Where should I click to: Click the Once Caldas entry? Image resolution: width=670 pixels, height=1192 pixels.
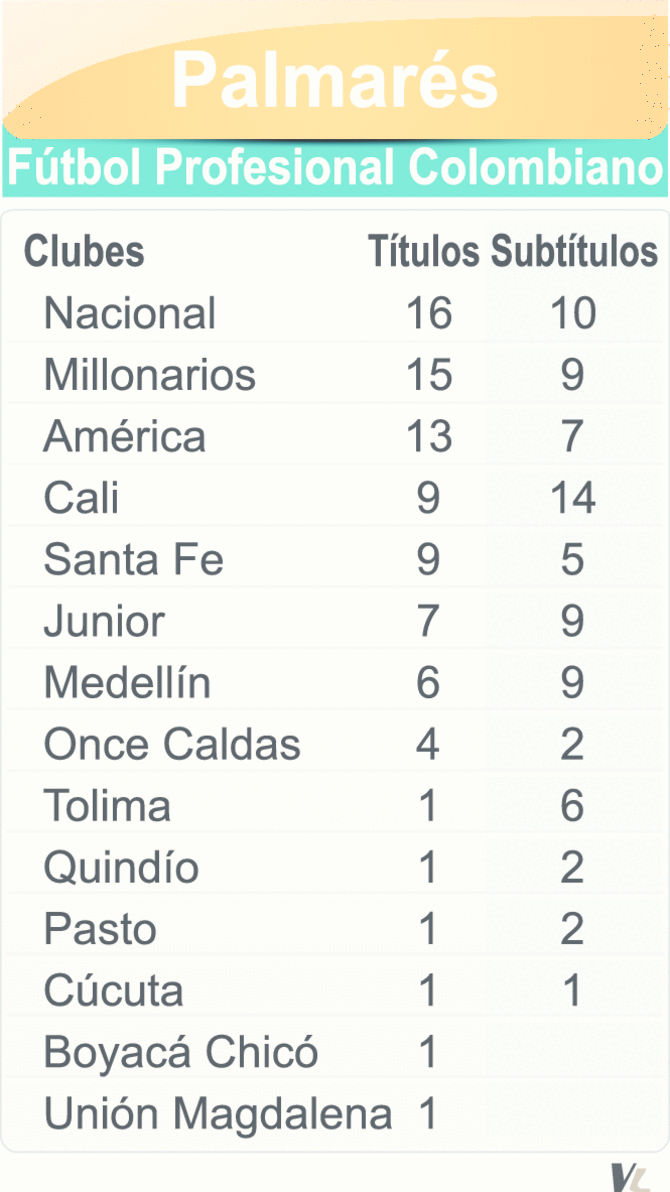tap(172, 745)
